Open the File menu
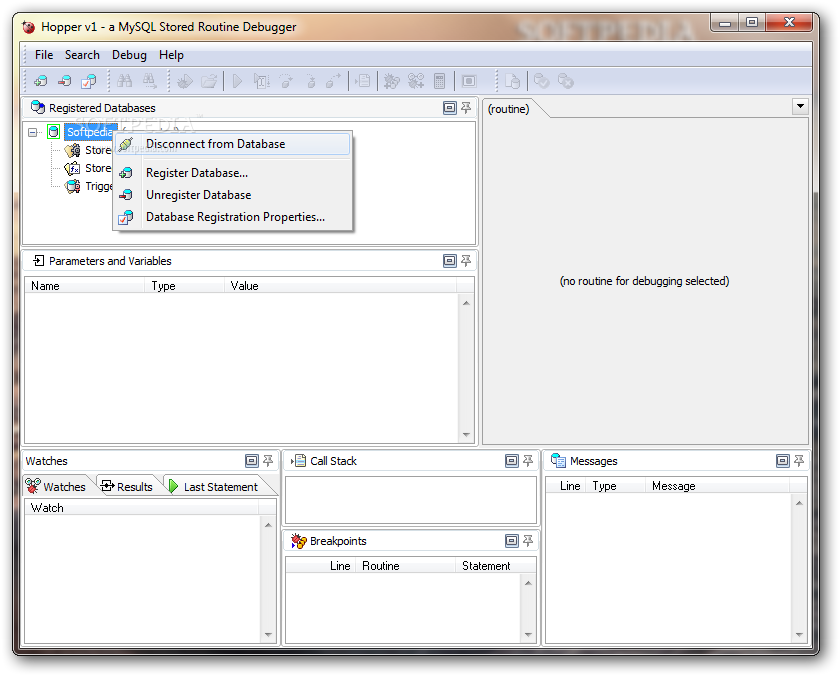Viewport: 840px width, 676px height. point(44,55)
